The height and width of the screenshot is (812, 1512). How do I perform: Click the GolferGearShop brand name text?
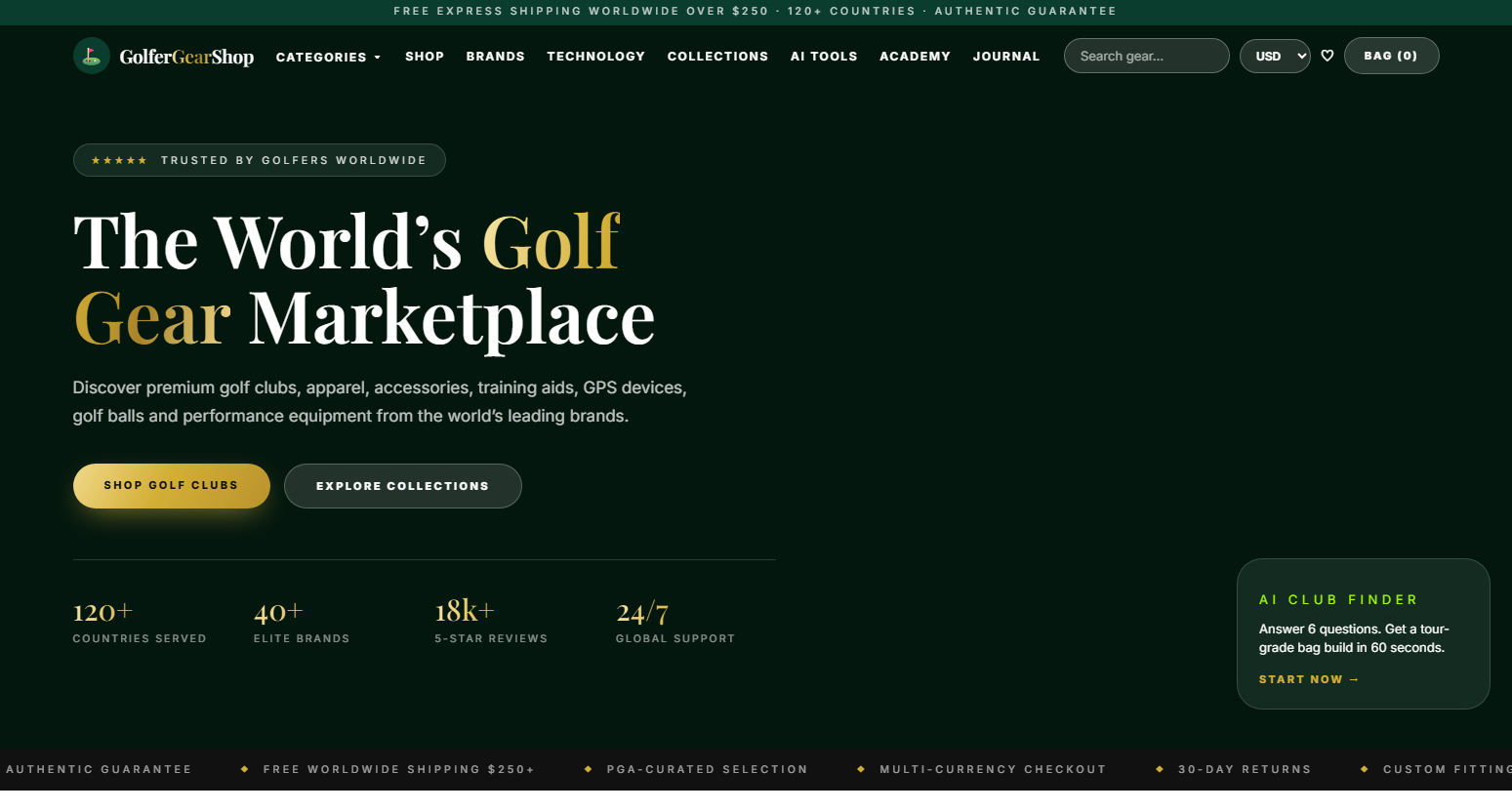click(x=186, y=57)
